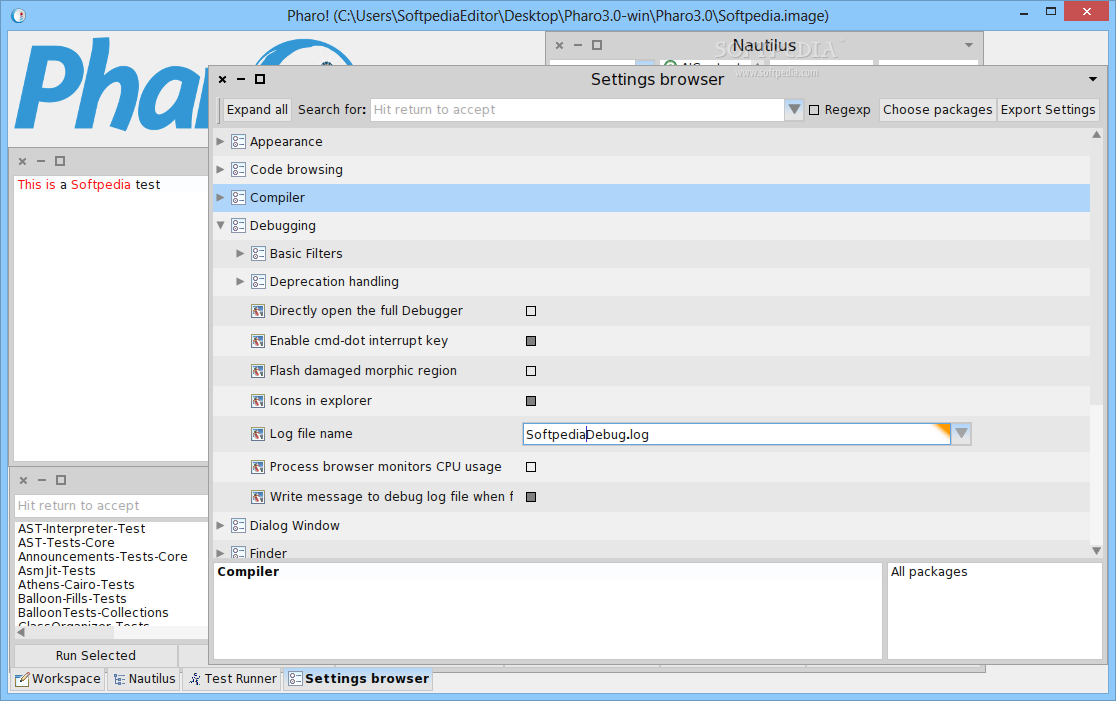Expand the Test Runner window with square icon
Screen dimensions: 1116x701
[x=60, y=480]
